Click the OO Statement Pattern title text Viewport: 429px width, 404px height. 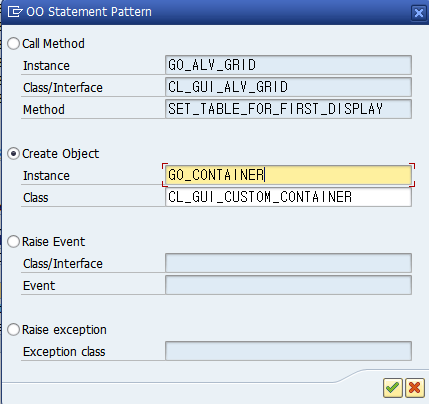pos(89,12)
